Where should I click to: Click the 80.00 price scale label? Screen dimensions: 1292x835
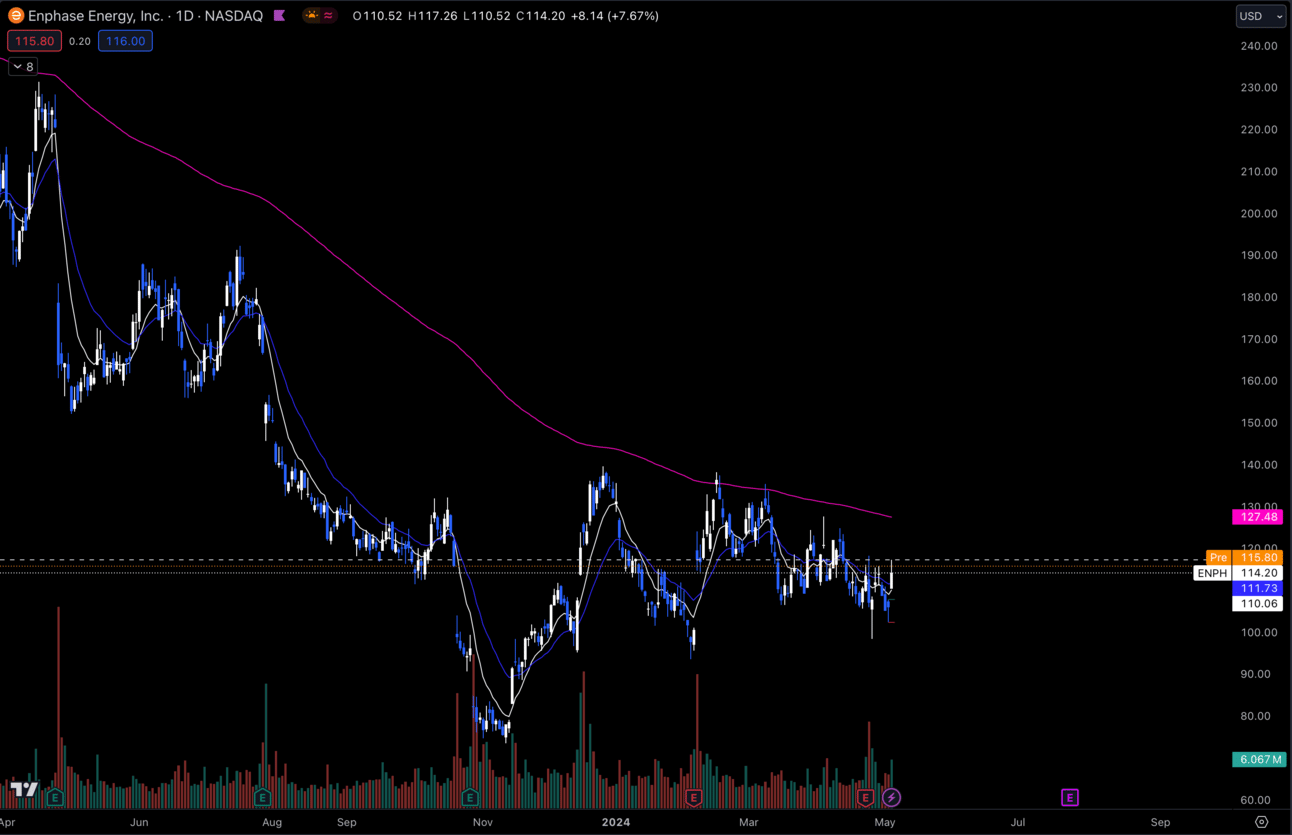click(1258, 716)
